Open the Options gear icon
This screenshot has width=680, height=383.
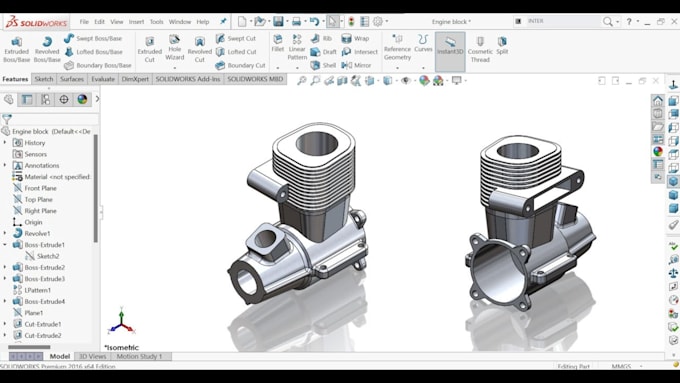378,21
